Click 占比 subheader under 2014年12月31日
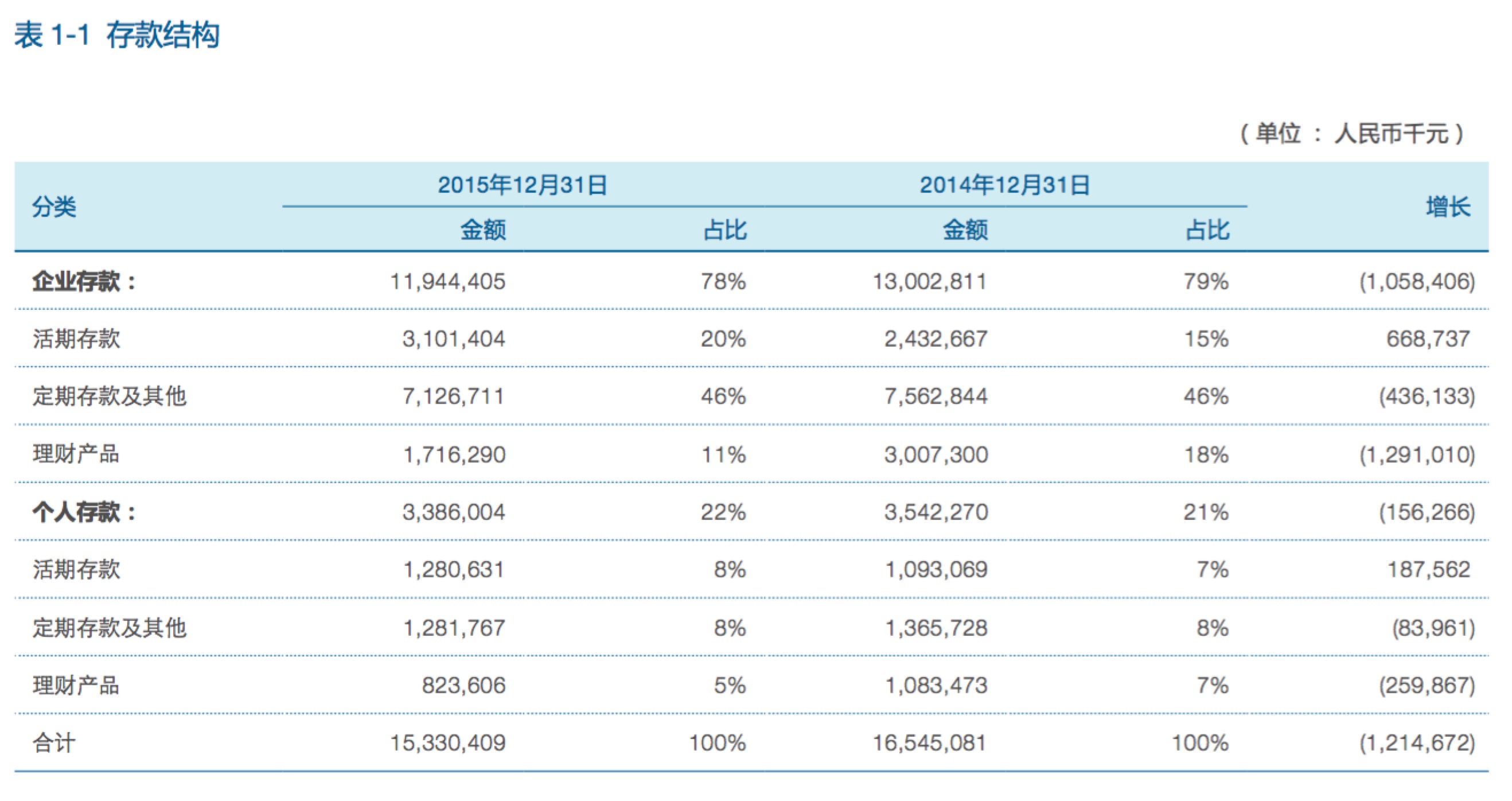The width and height of the screenshot is (1512, 801). (1207, 230)
